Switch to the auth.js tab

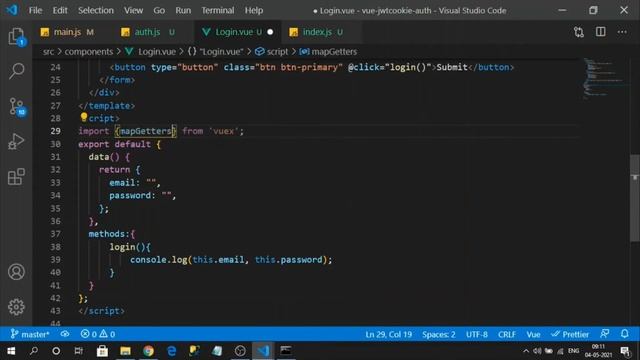148,32
